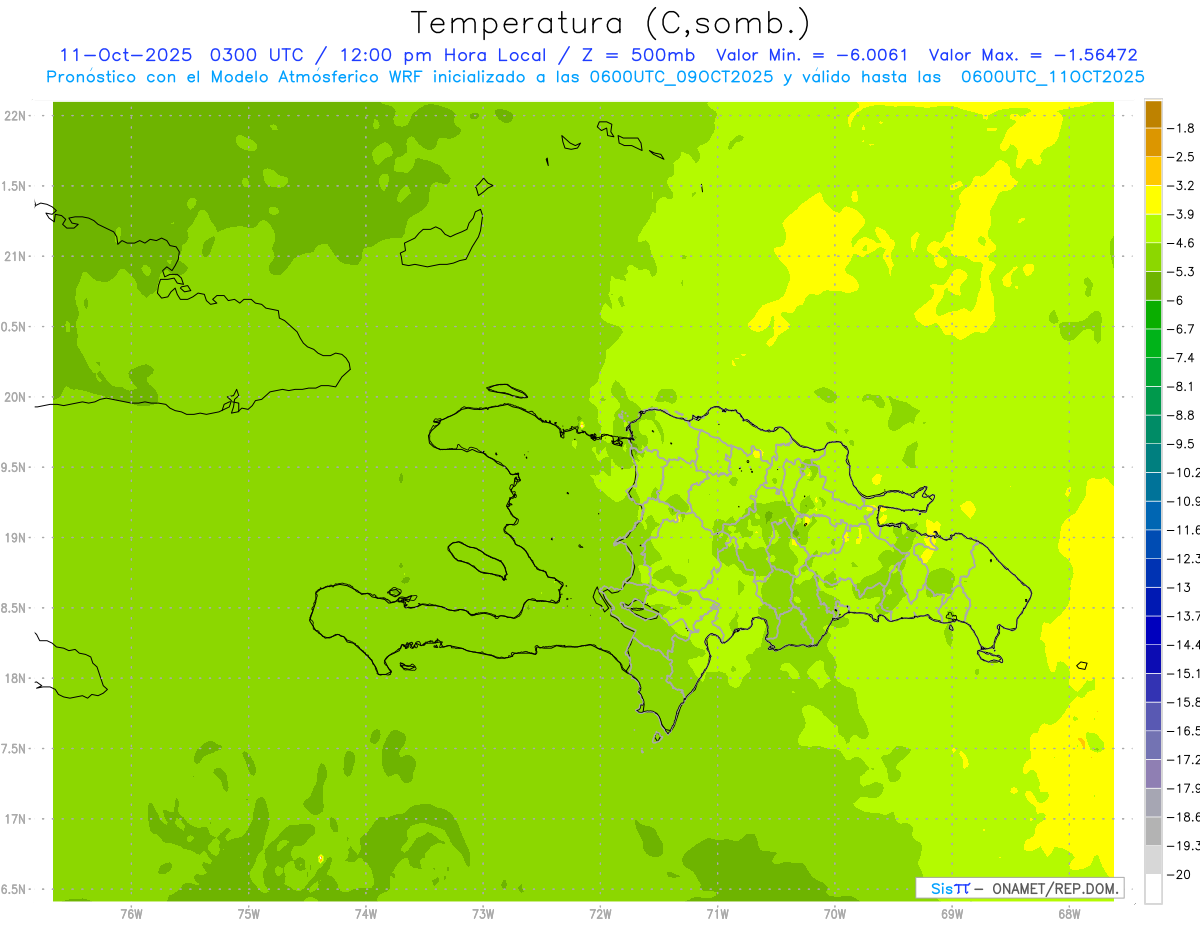This screenshot has width=1200, height=927.
Task: Click the "76W" longitude label
Action: (x=131, y=913)
